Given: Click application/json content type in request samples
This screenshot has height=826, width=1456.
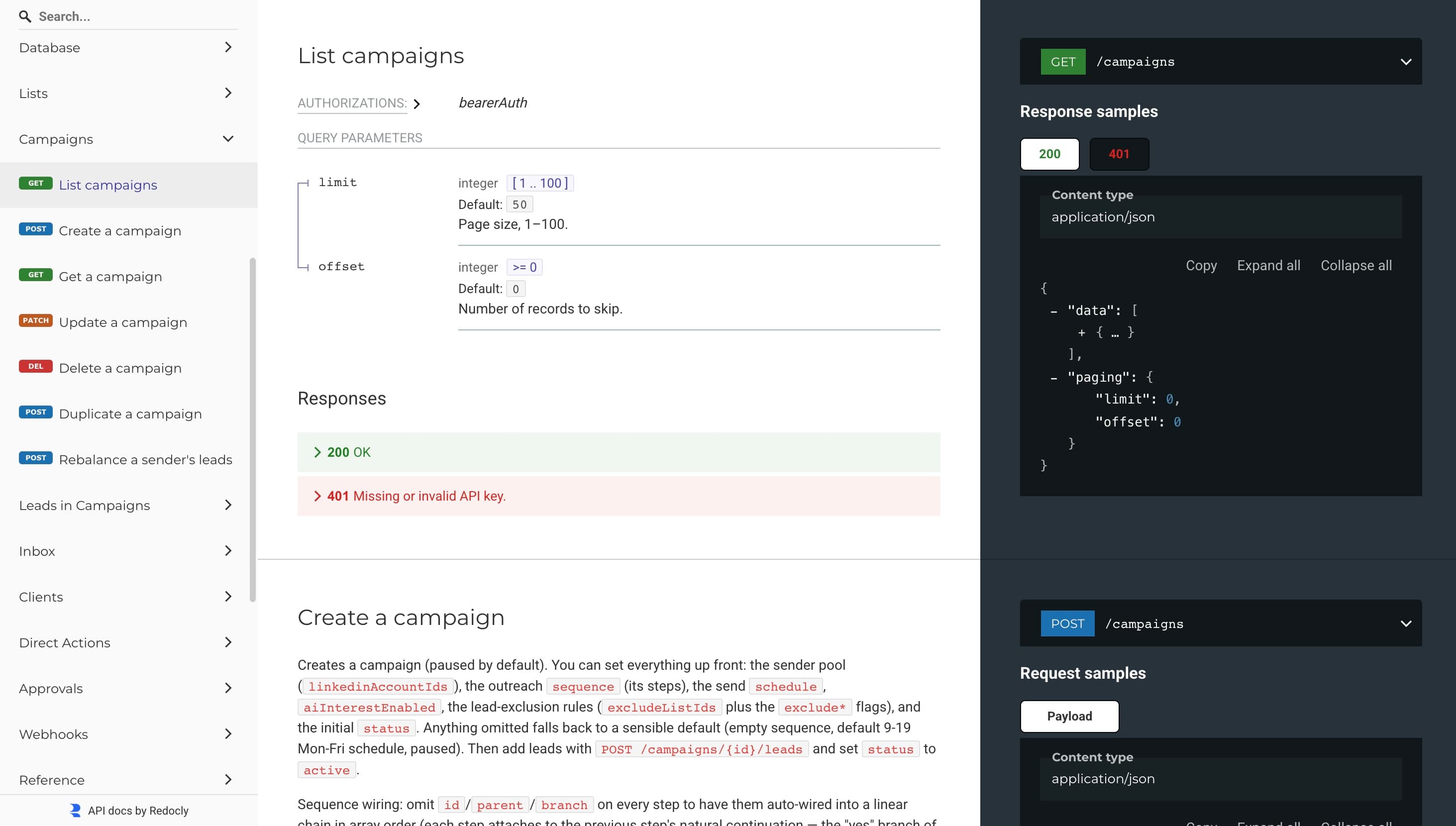Looking at the screenshot, I should pyautogui.click(x=1221, y=779).
